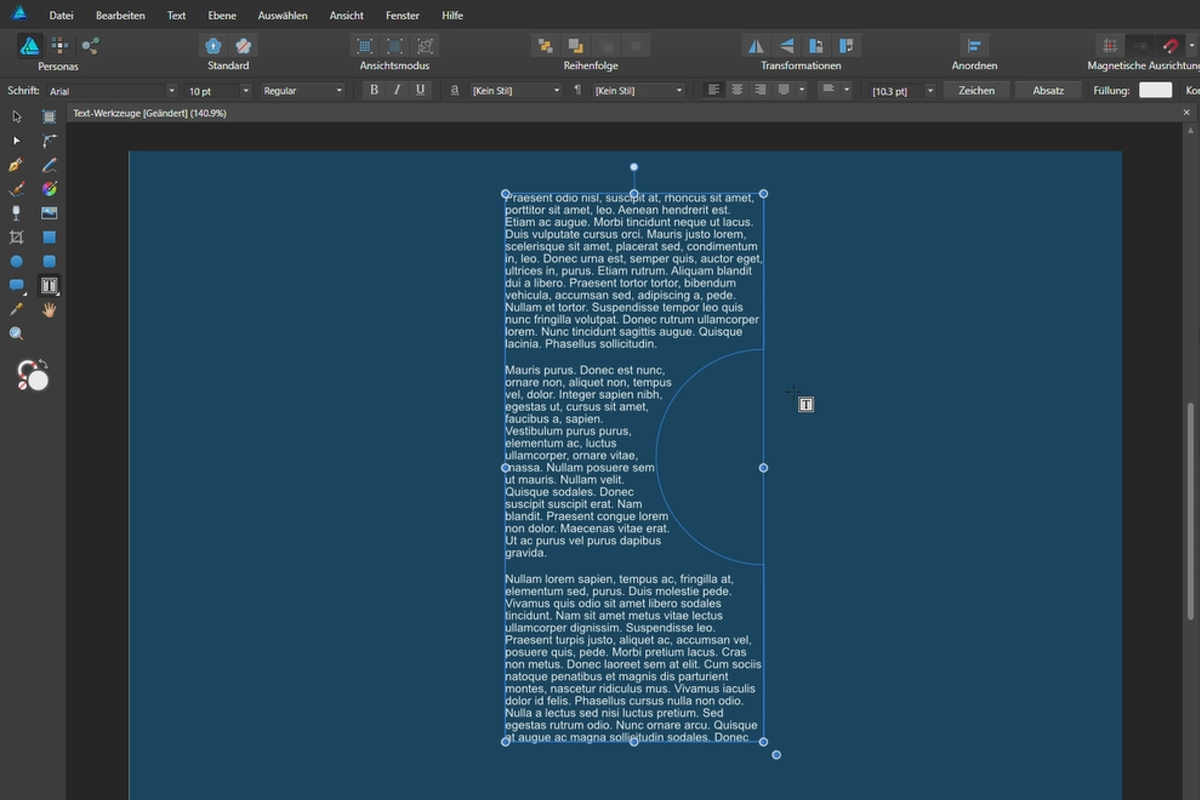Open the Datei menu
The image size is (1200, 800).
coord(61,16)
